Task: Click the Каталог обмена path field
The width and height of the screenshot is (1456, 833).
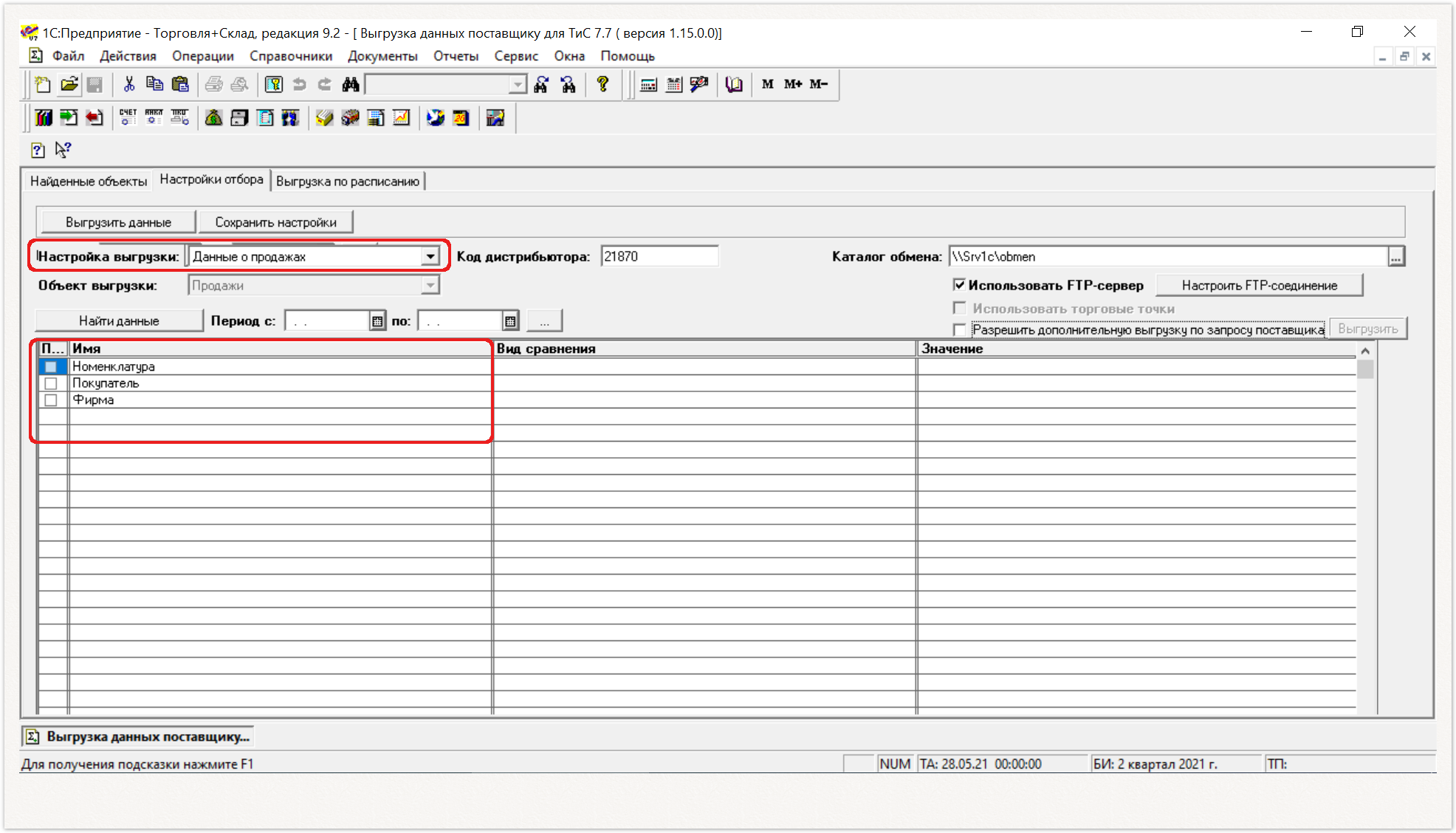Action: [1168, 257]
